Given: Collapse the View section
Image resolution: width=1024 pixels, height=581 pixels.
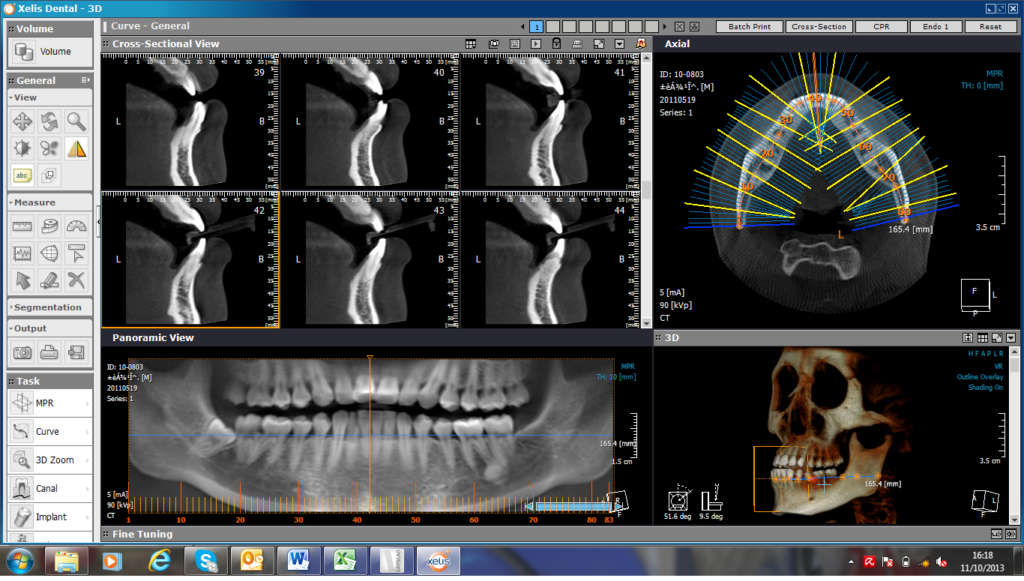Looking at the screenshot, I should [25, 98].
